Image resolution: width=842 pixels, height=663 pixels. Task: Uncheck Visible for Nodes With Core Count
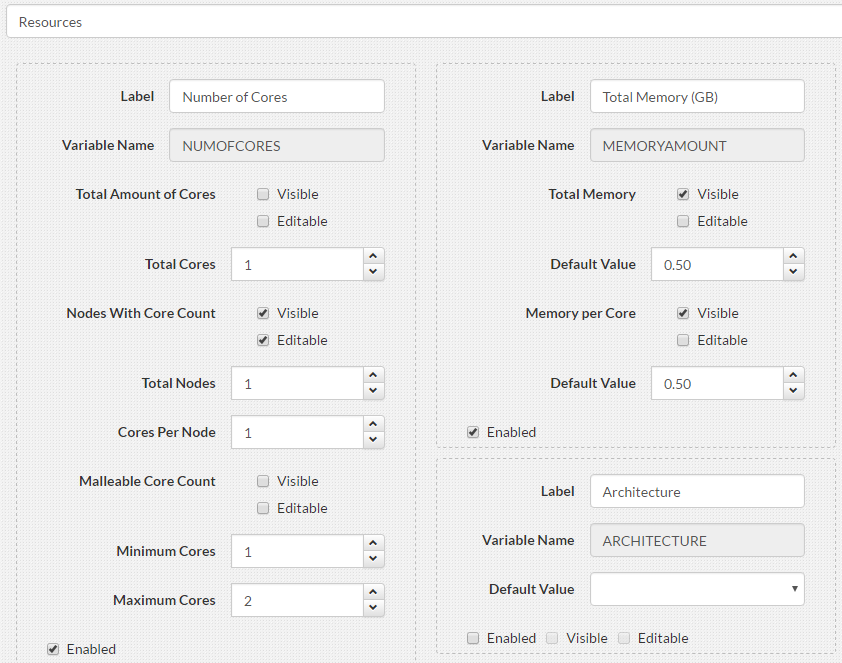pos(263,313)
